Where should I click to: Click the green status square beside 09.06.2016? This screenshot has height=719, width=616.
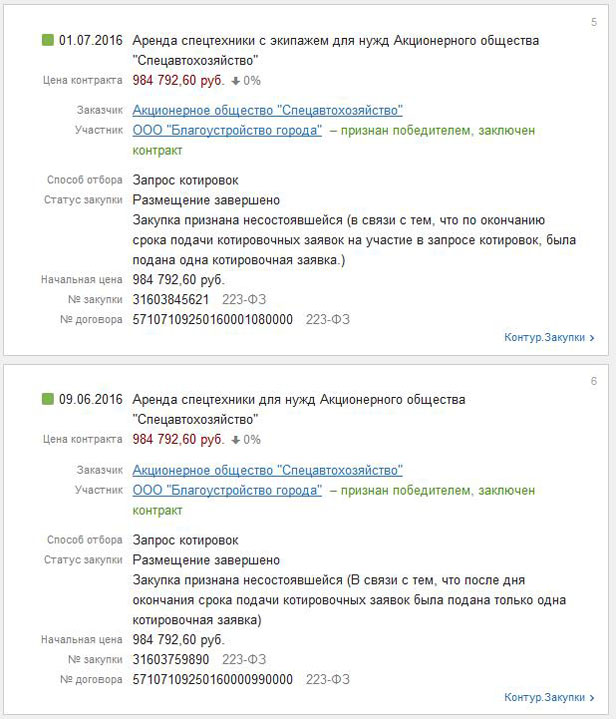point(48,400)
